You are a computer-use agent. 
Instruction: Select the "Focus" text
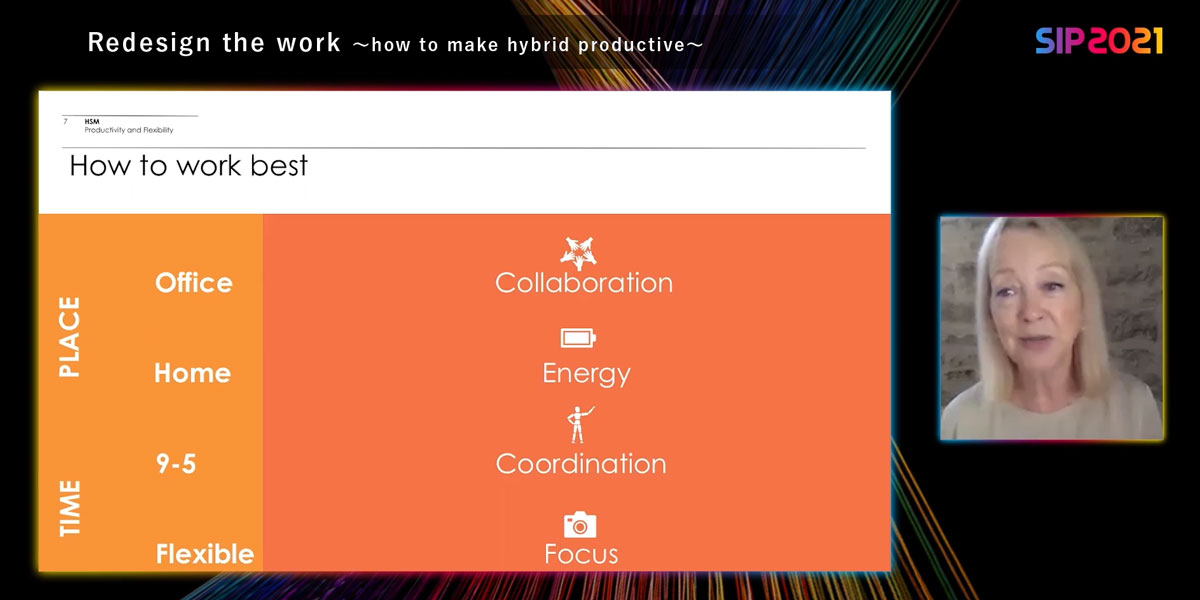point(581,554)
